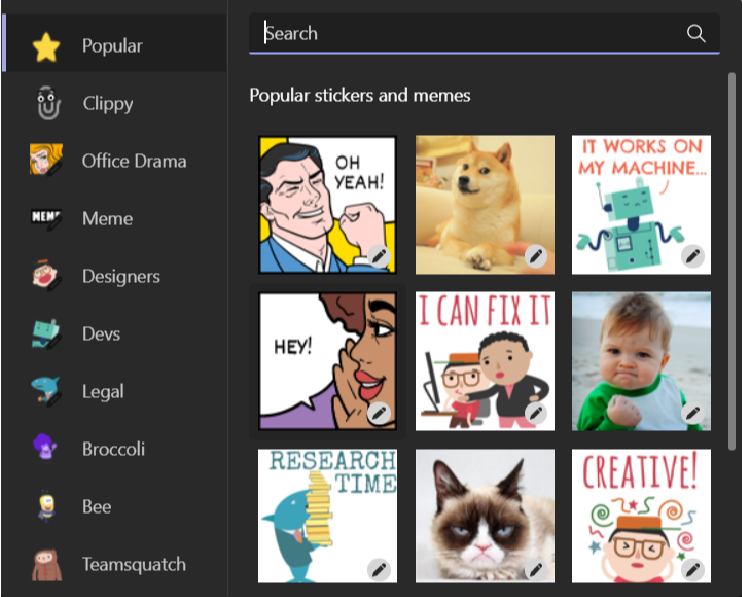The width and height of the screenshot is (742, 597).
Task: Select 'It works on my machine' sticker
Action: point(641,205)
